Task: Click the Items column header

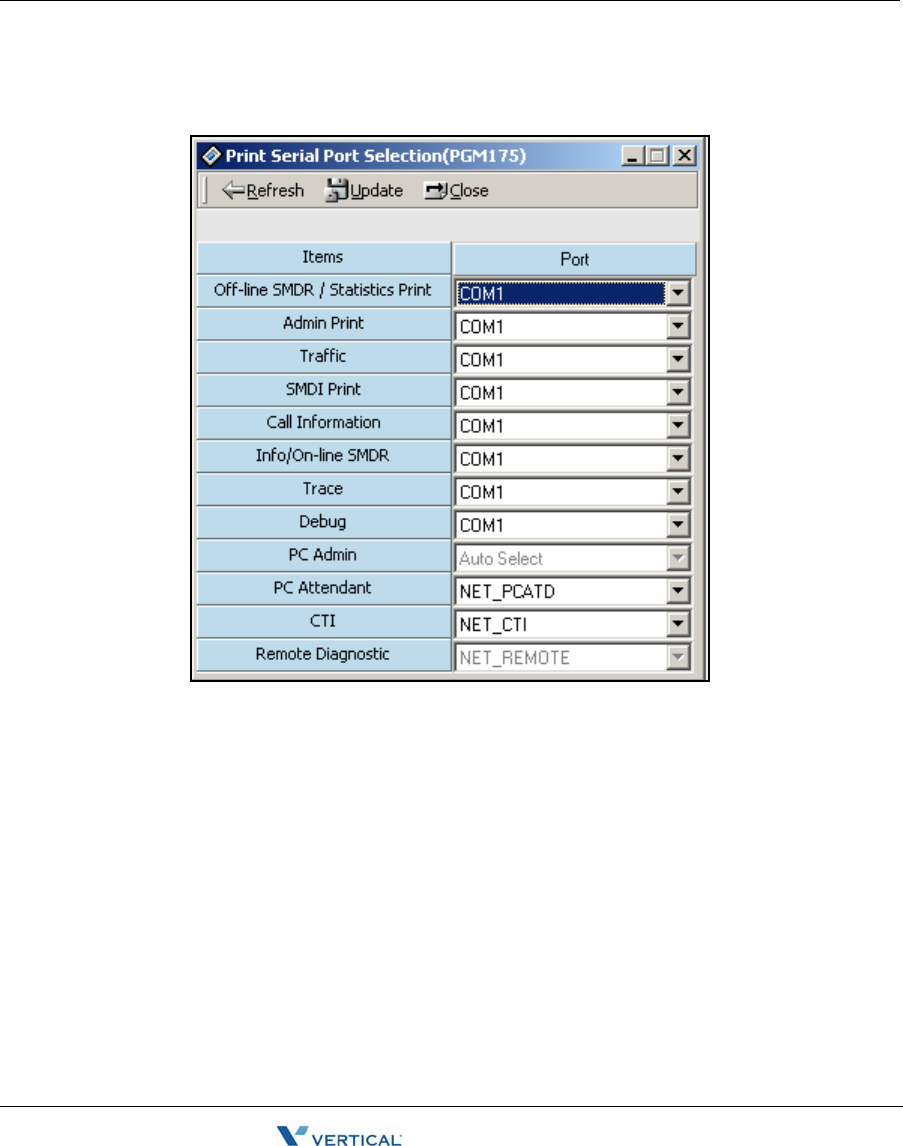Action: (324, 258)
